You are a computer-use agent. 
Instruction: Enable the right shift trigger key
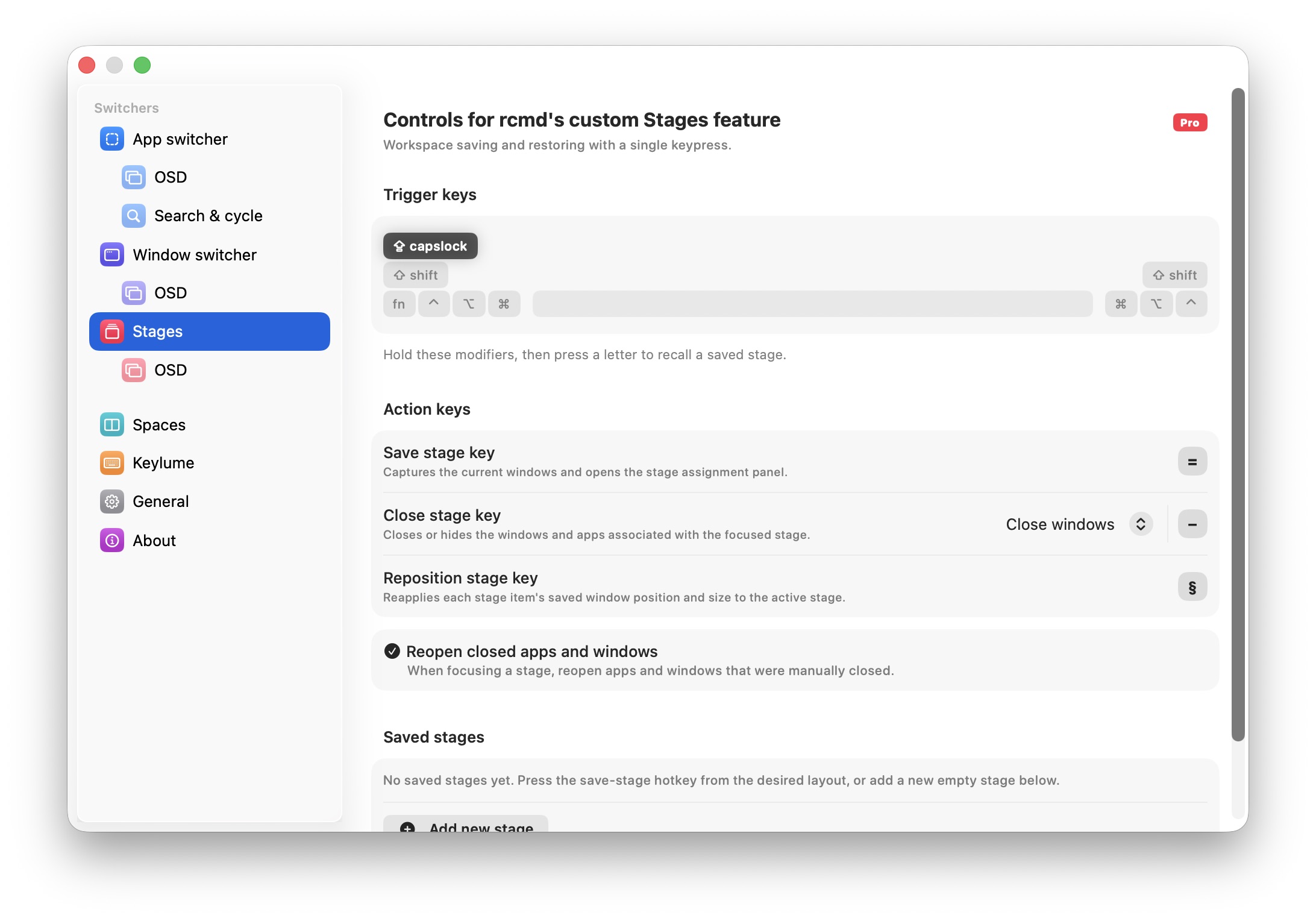coord(1174,275)
